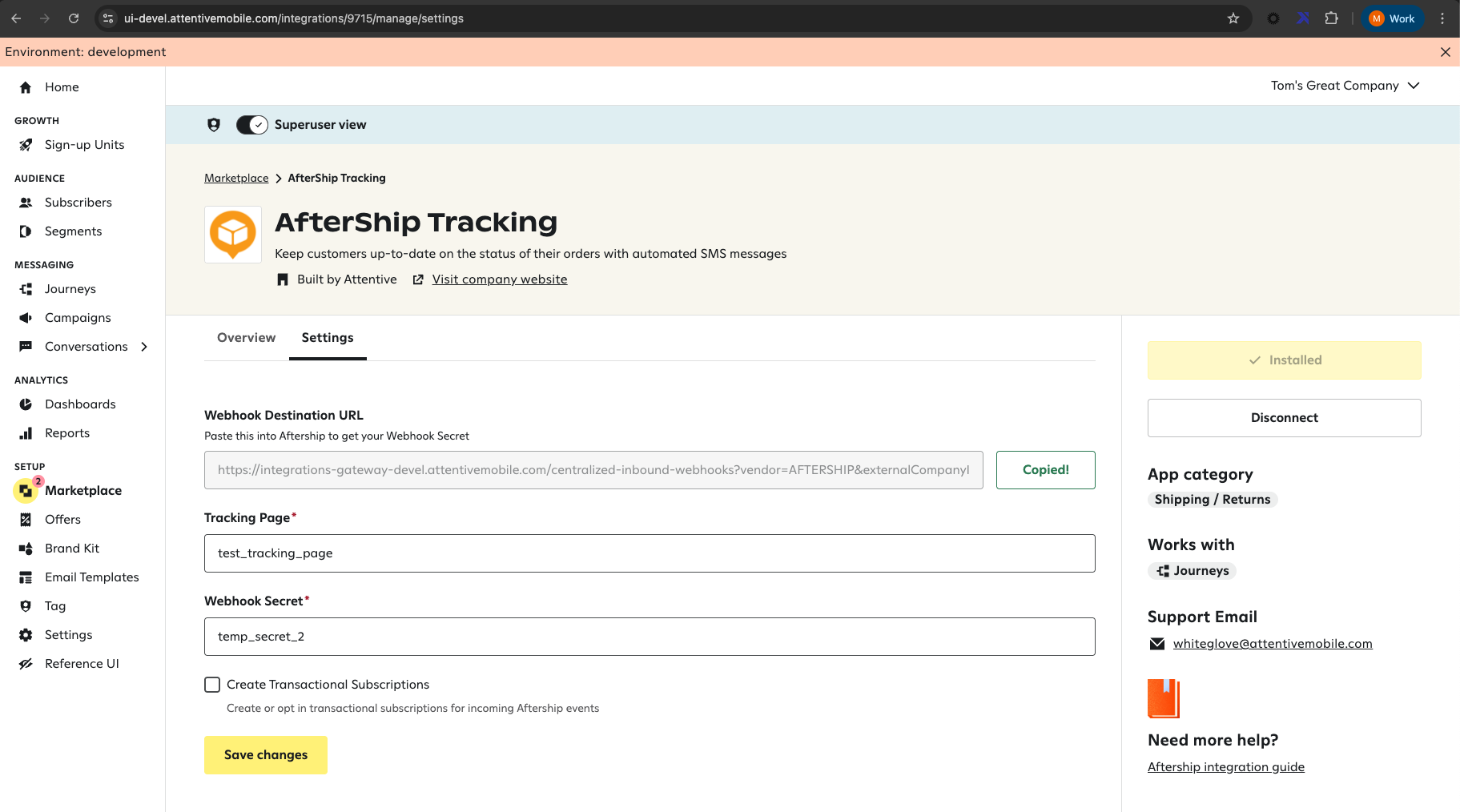Click the envelope icon under Support Email
Viewport: 1460px width, 812px height.
1157,644
